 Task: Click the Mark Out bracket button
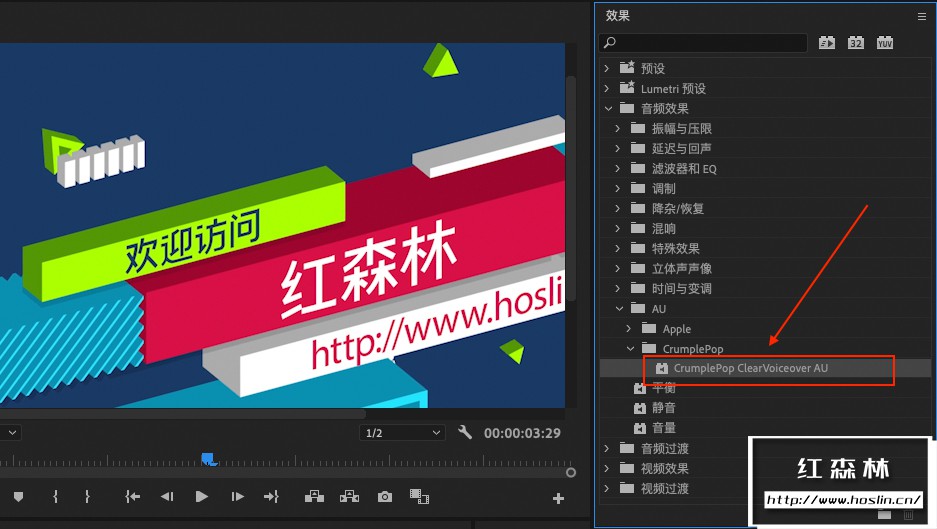(87, 497)
